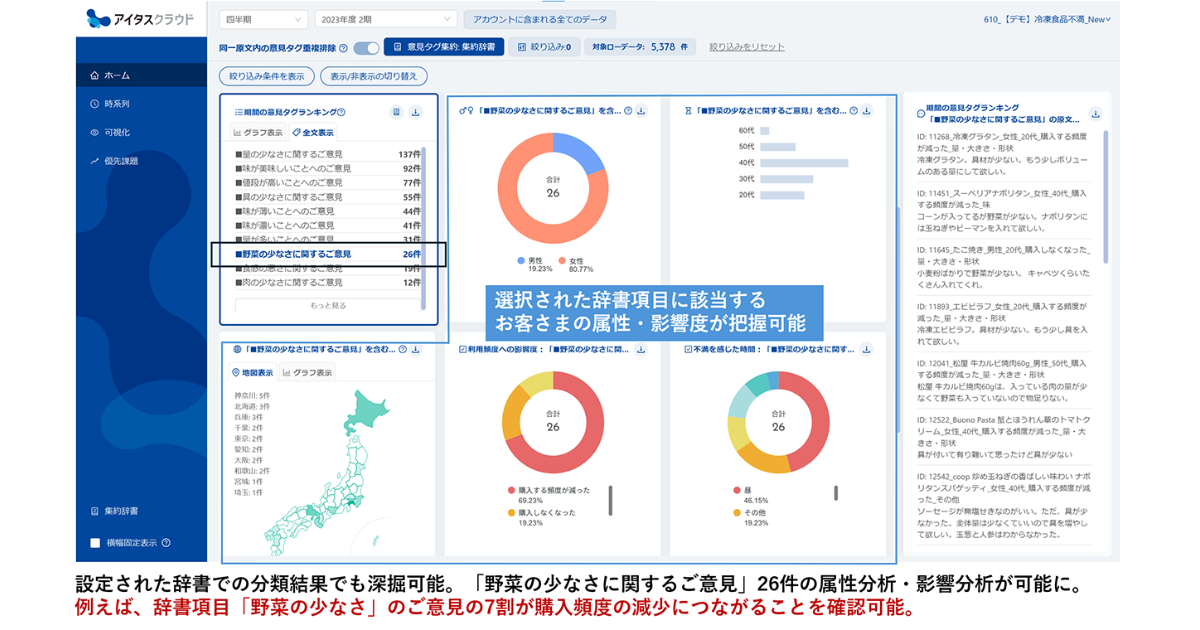Toggle その他 legend entry in 不満を感じた時間 chart
This screenshot has height=630, width=1200.
point(750,516)
